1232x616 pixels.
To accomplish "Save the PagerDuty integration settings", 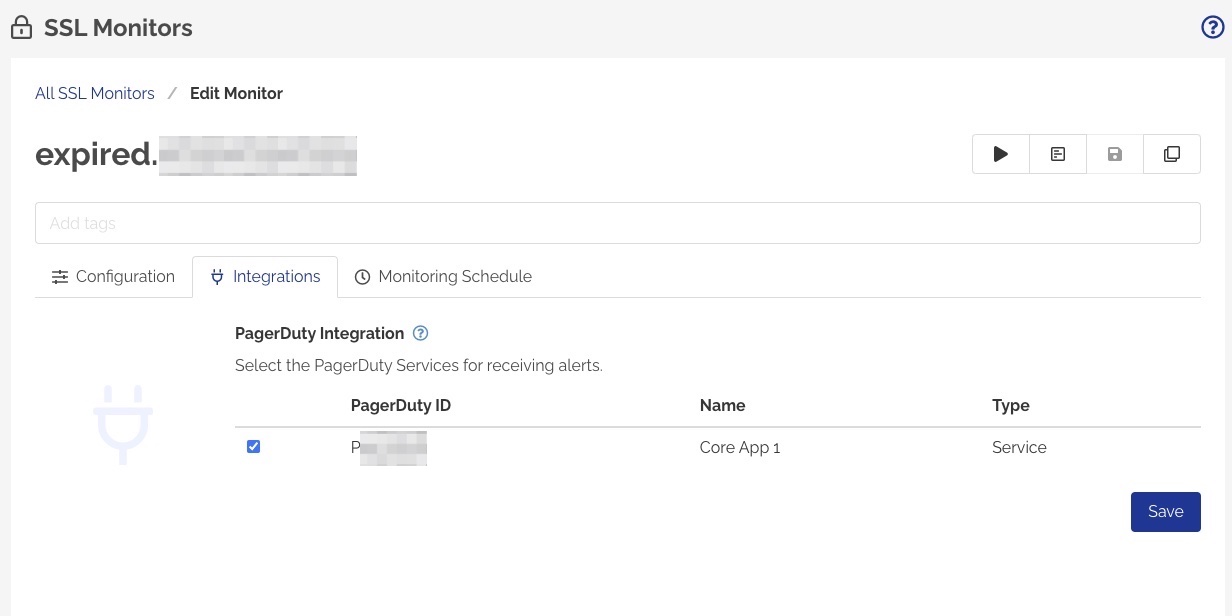I will [x=1165, y=511].
